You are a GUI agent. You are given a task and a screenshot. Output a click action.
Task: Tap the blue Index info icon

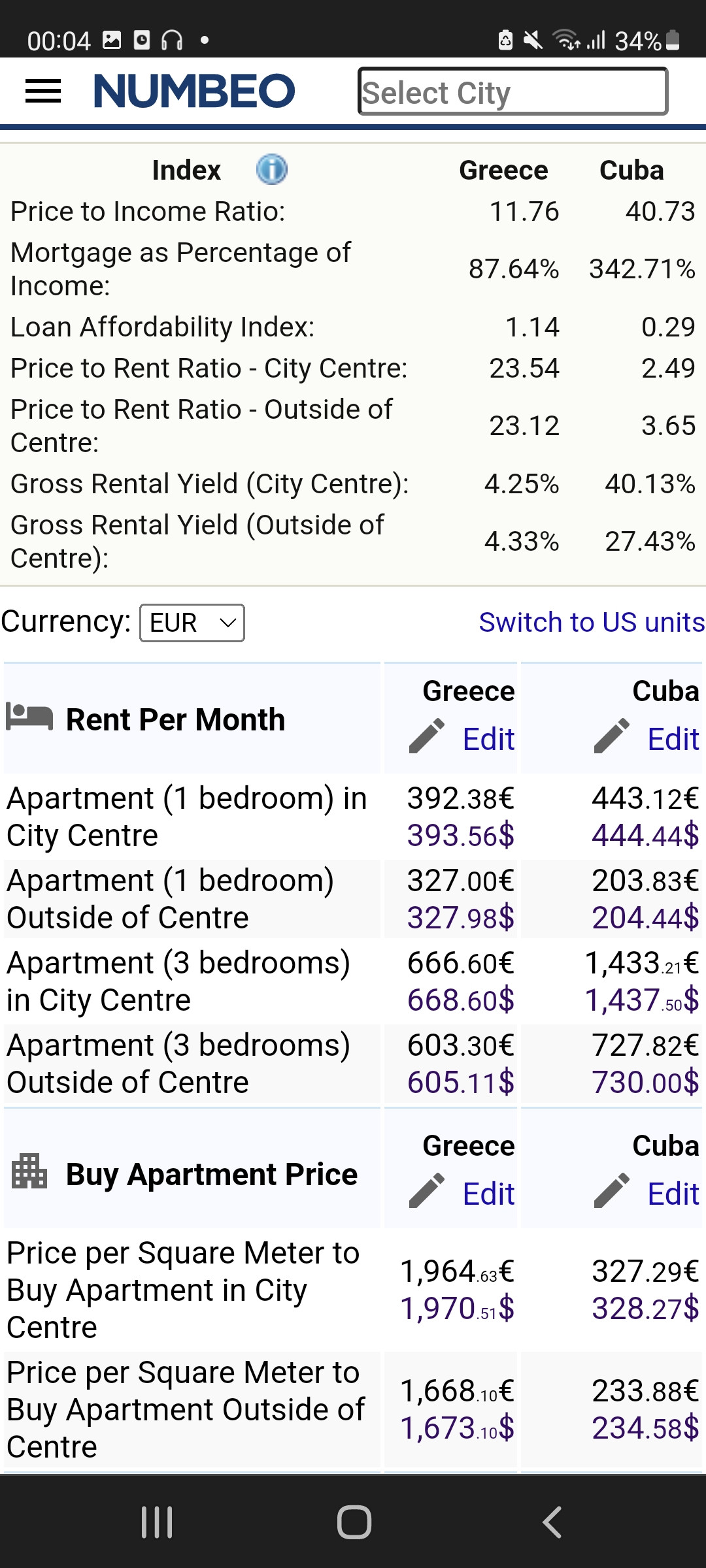point(271,170)
